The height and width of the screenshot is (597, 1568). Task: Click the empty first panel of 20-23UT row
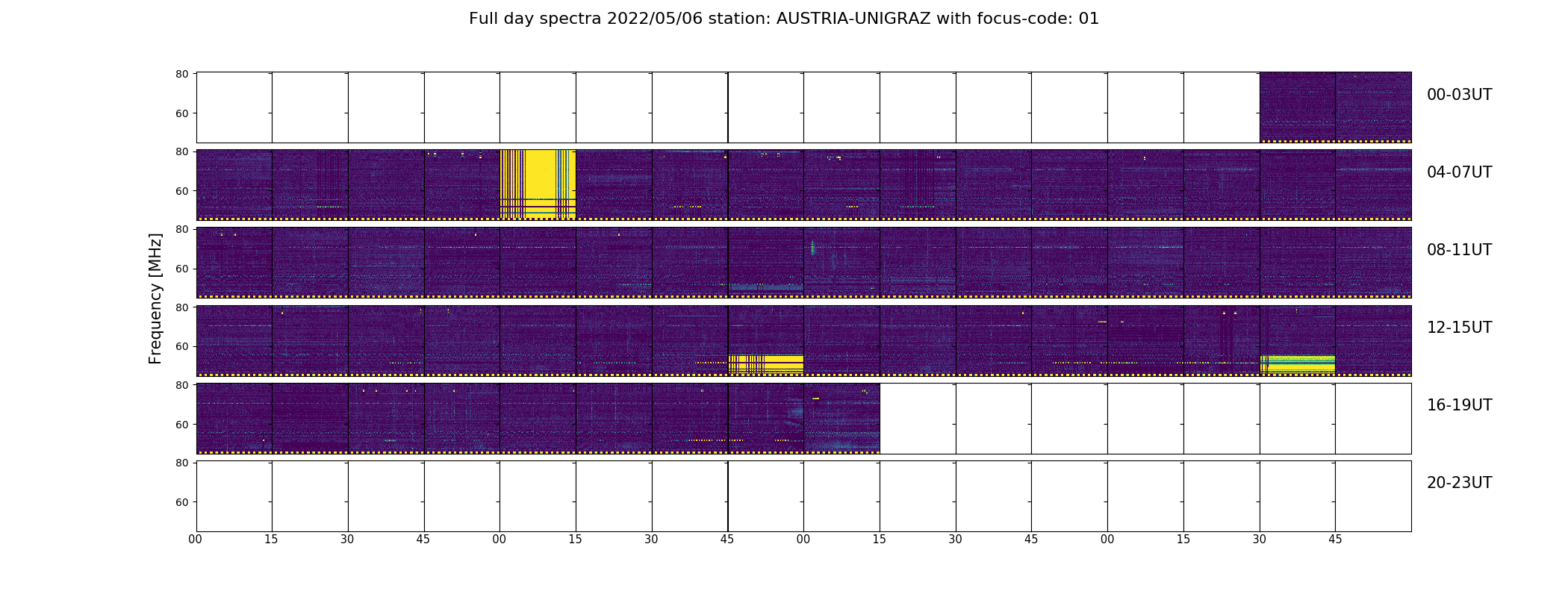coord(234,496)
